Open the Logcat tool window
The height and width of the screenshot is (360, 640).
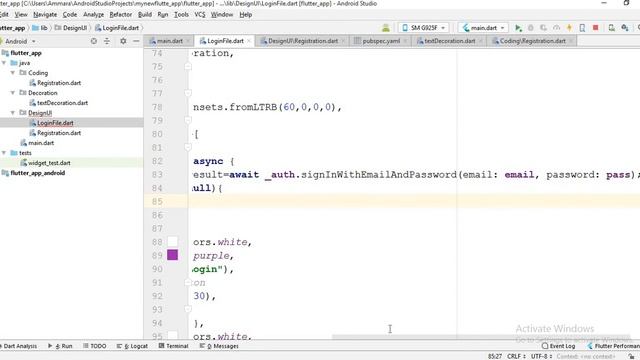(x=132, y=346)
